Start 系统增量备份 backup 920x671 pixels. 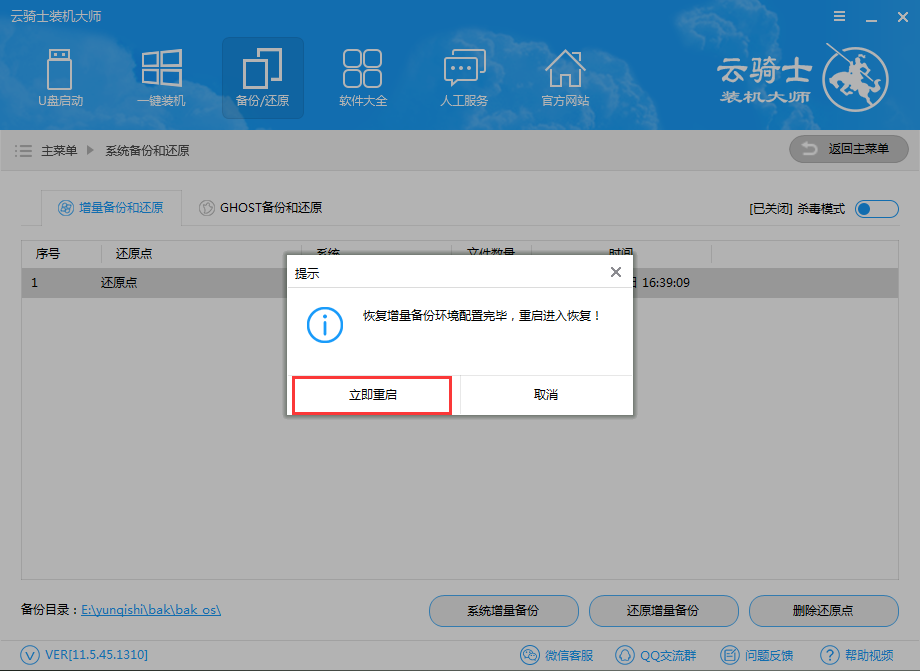click(504, 611)
